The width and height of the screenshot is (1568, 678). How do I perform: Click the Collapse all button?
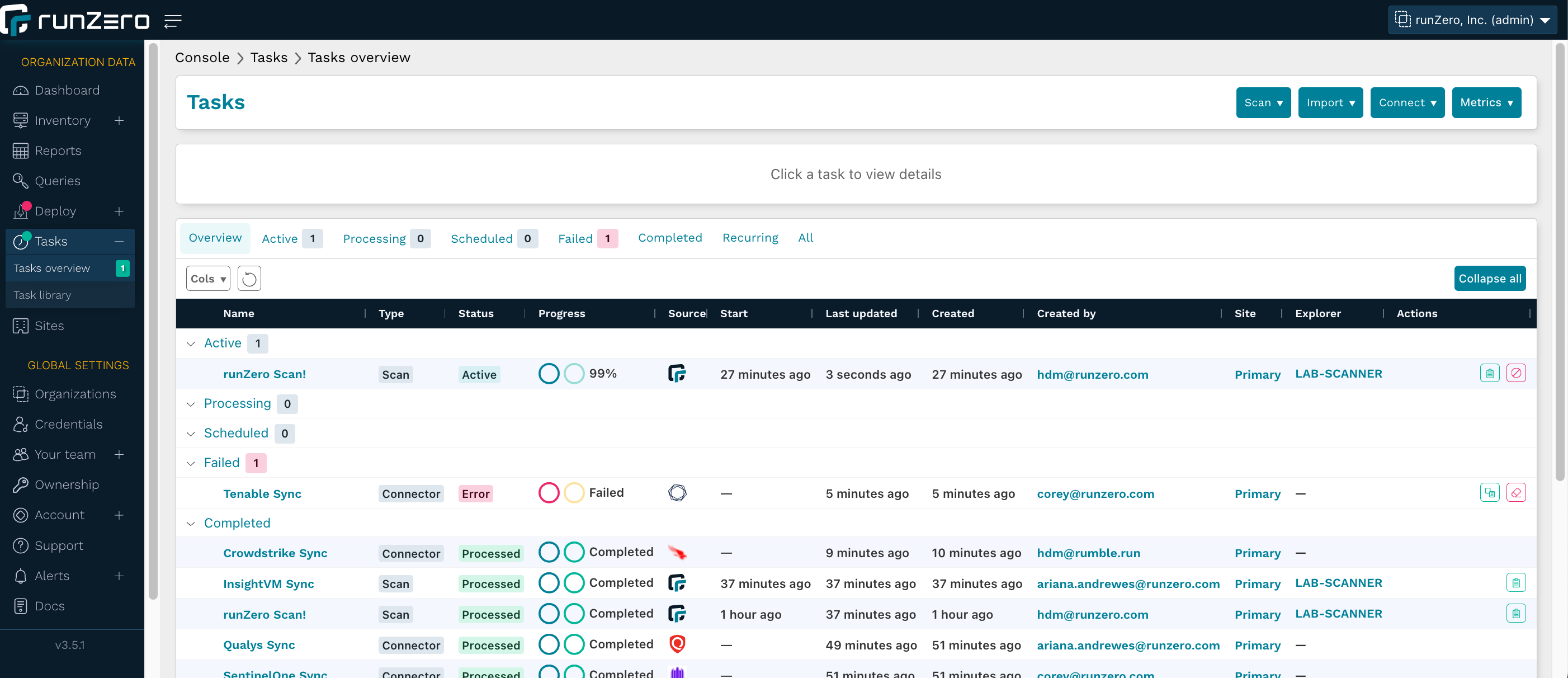point(1490,279)
